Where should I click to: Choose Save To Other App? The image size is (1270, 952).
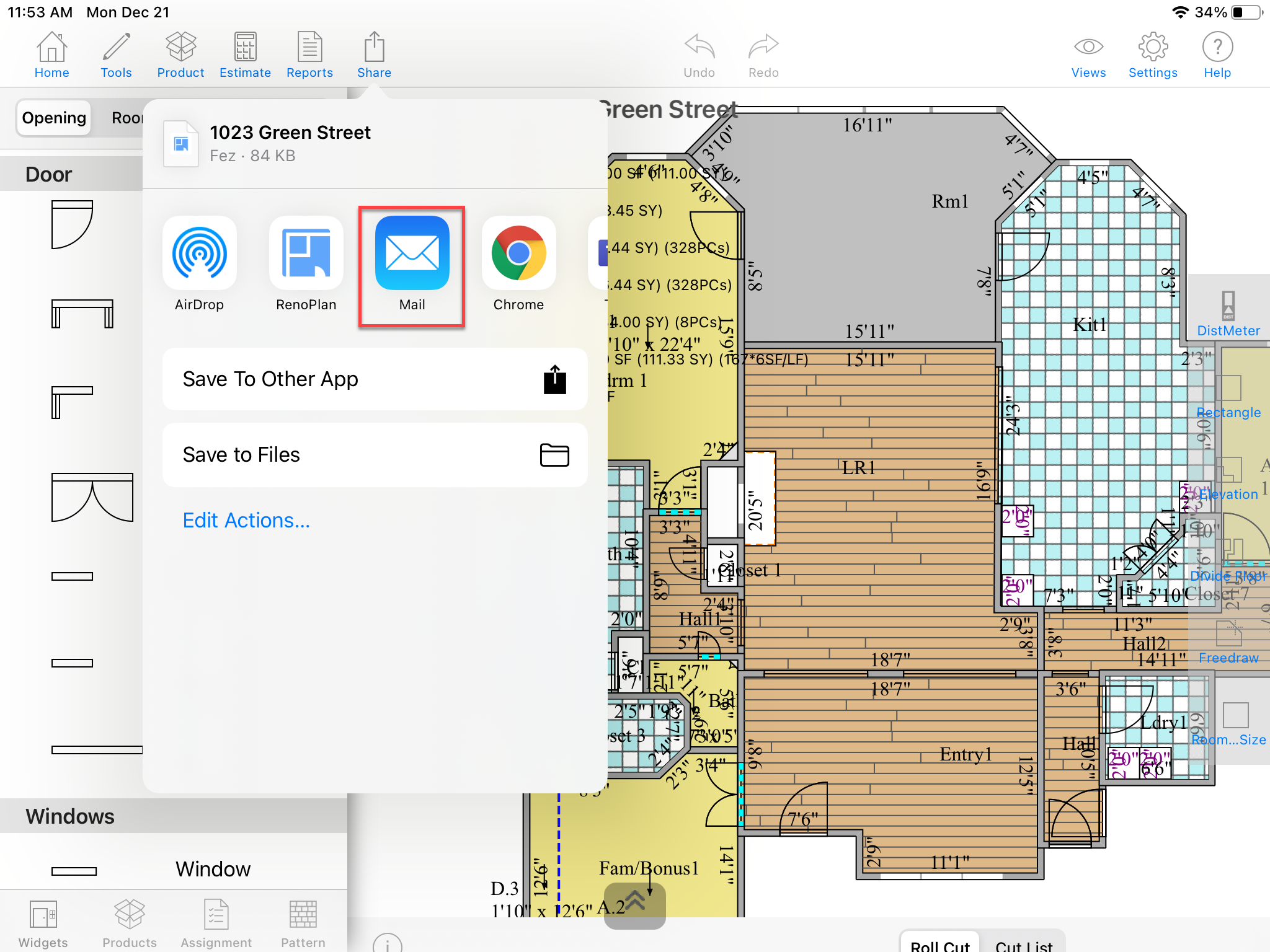[375, 379]
